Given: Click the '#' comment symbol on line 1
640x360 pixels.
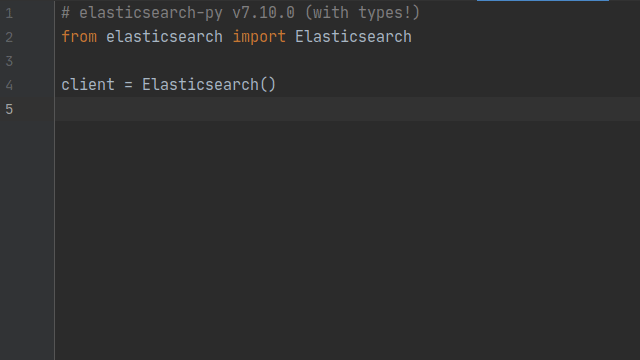Looking at the screenshot, I should 65,13.
